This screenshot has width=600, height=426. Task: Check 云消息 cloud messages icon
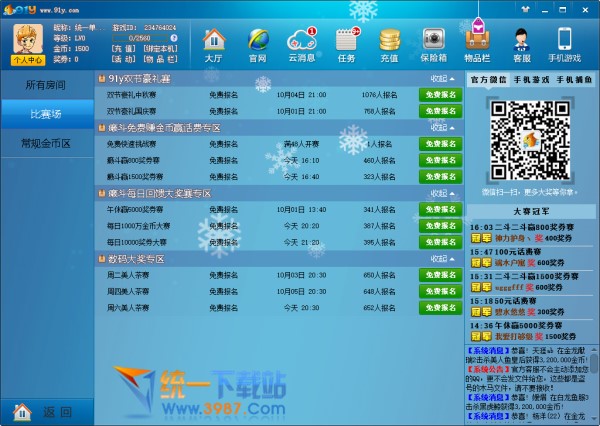[x=302, y=44]
